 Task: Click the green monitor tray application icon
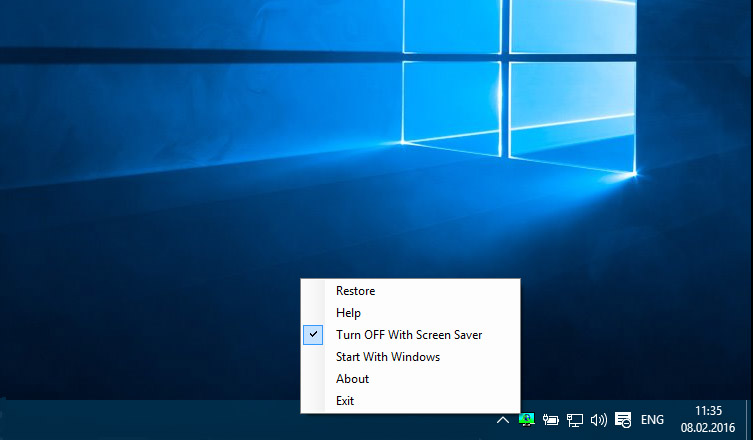point(526,420)
